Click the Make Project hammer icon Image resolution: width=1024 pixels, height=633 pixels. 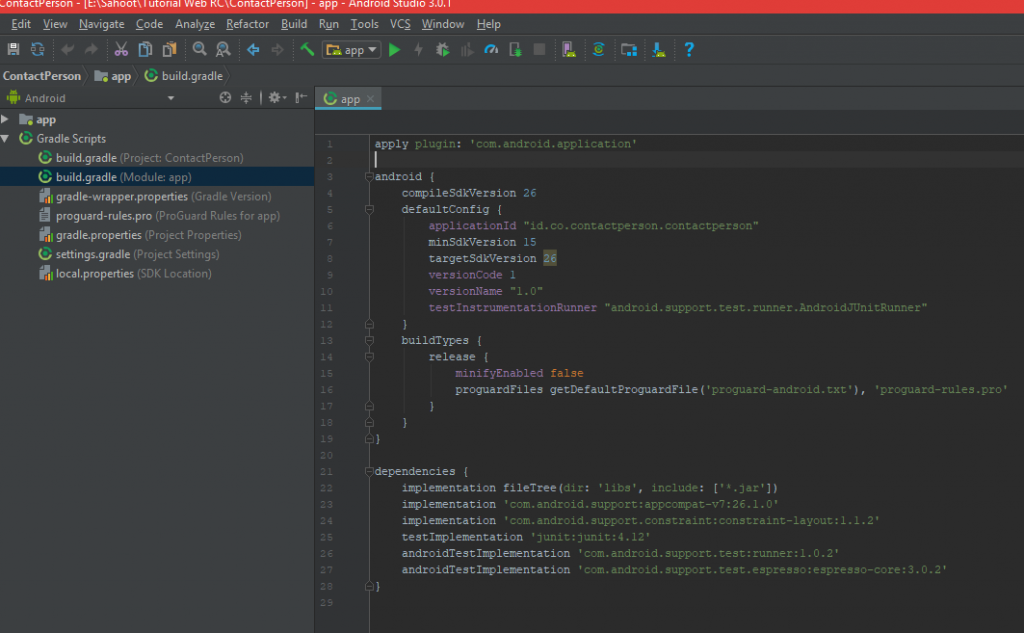[x=307, y=49]
